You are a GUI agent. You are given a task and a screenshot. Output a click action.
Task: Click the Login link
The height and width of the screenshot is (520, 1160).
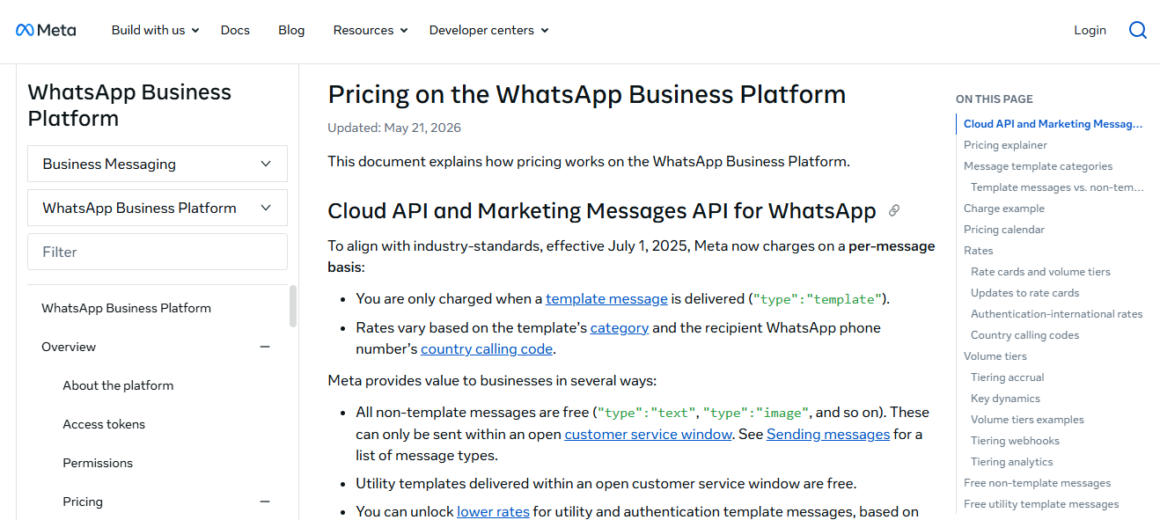coord(1090,30)
